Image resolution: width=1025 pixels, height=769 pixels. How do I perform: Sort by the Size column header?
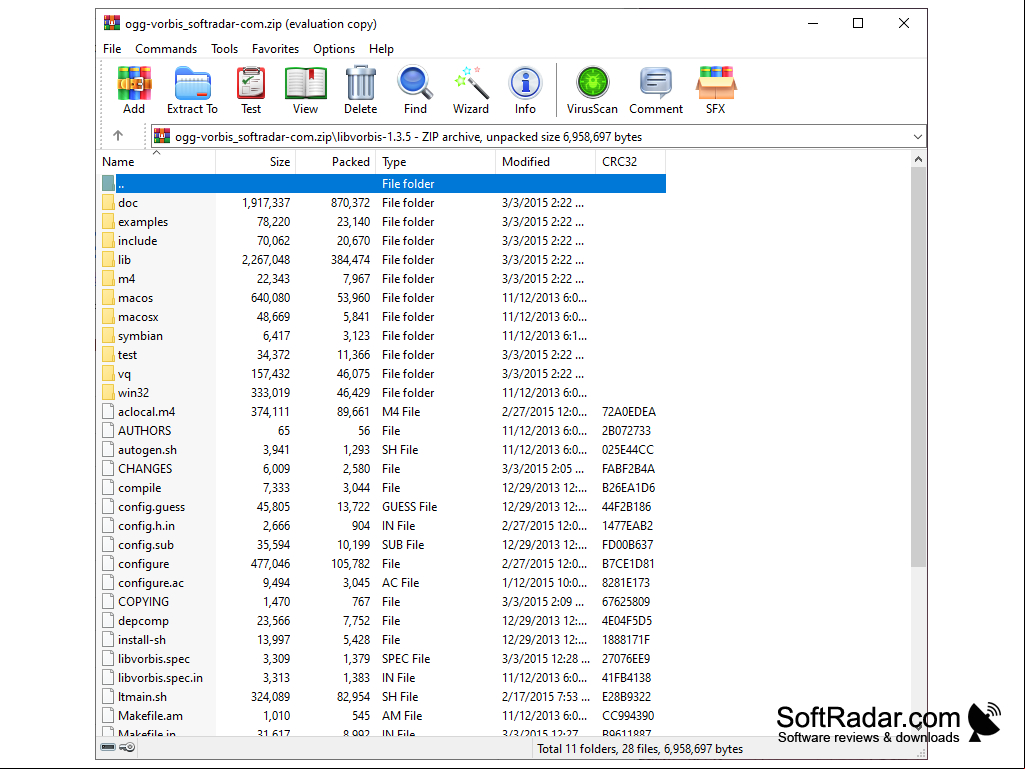click(256, 162)
